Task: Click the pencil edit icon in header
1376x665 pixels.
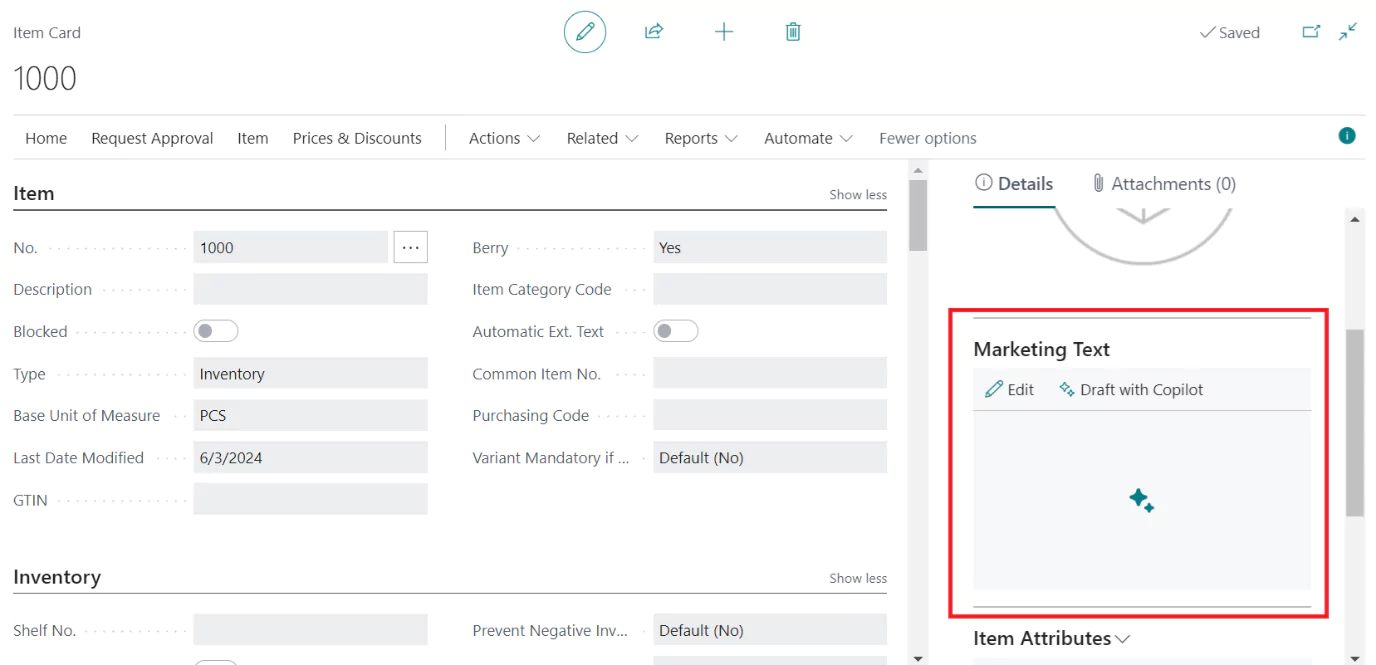Action: click(585, 32)
